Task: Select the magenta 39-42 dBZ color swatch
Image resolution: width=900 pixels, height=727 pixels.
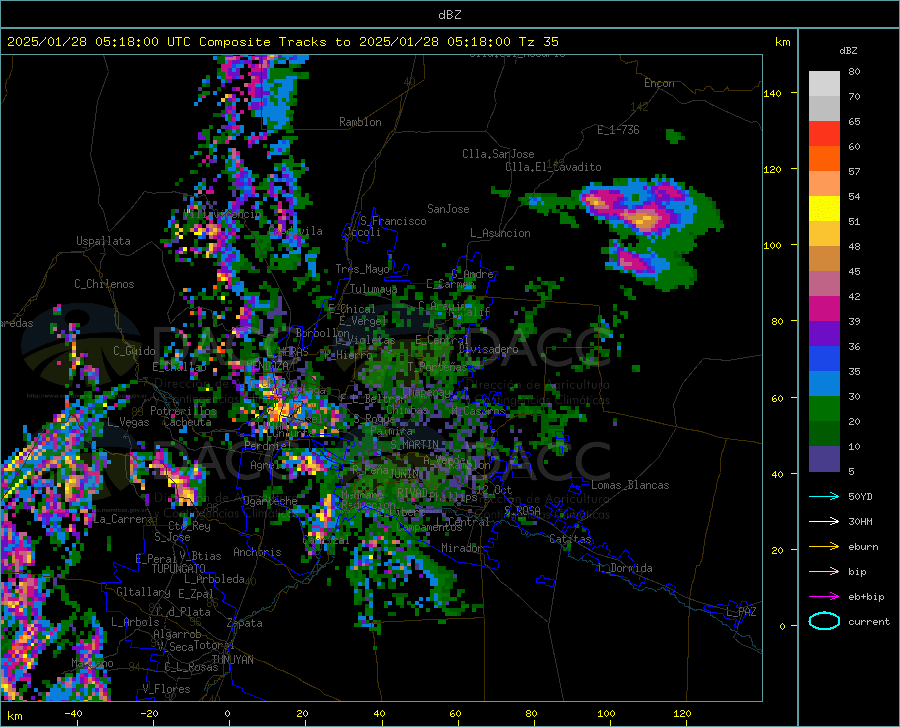Action: click(824, 309)
